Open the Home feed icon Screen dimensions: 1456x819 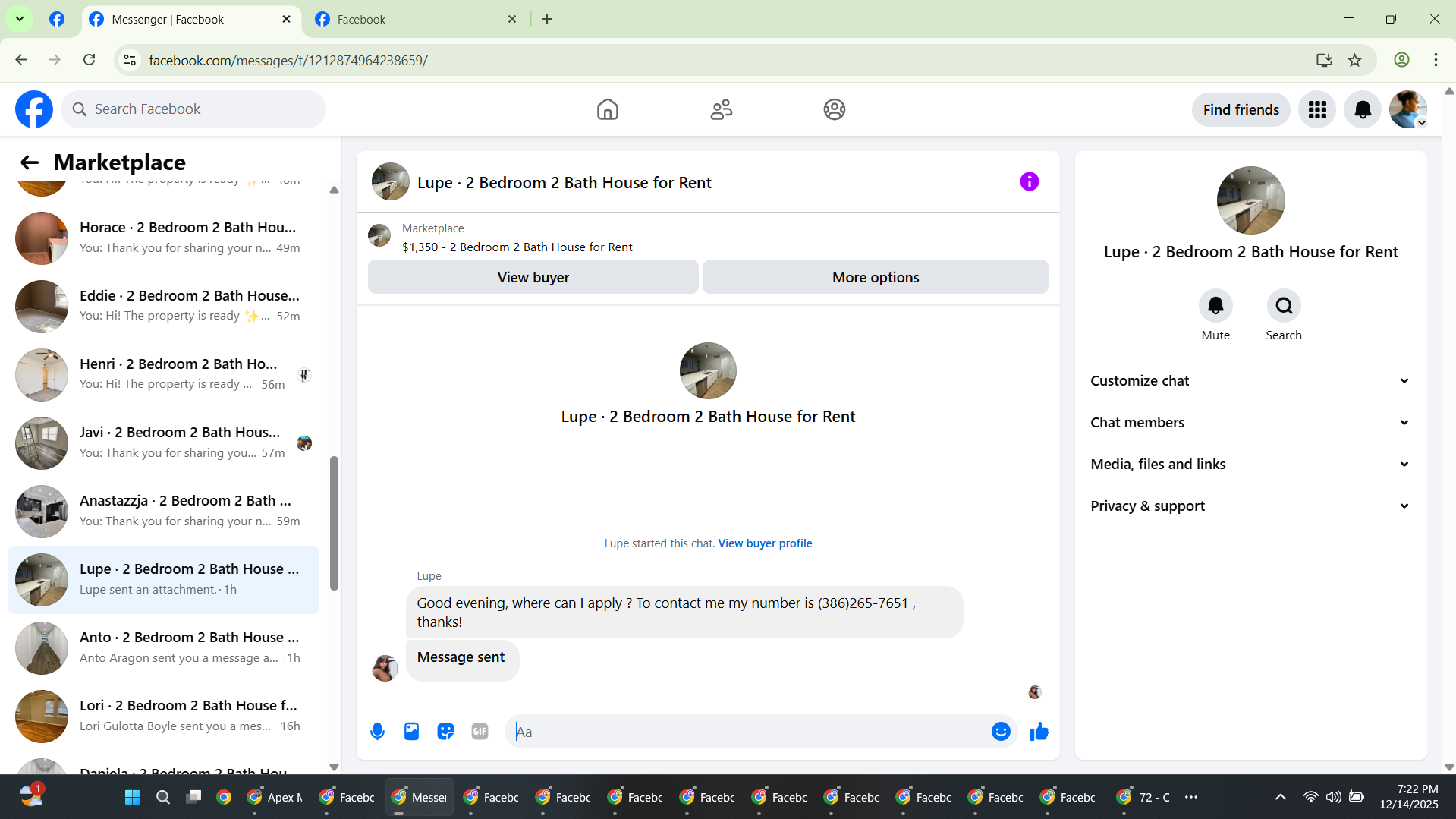tap(607, 109)
